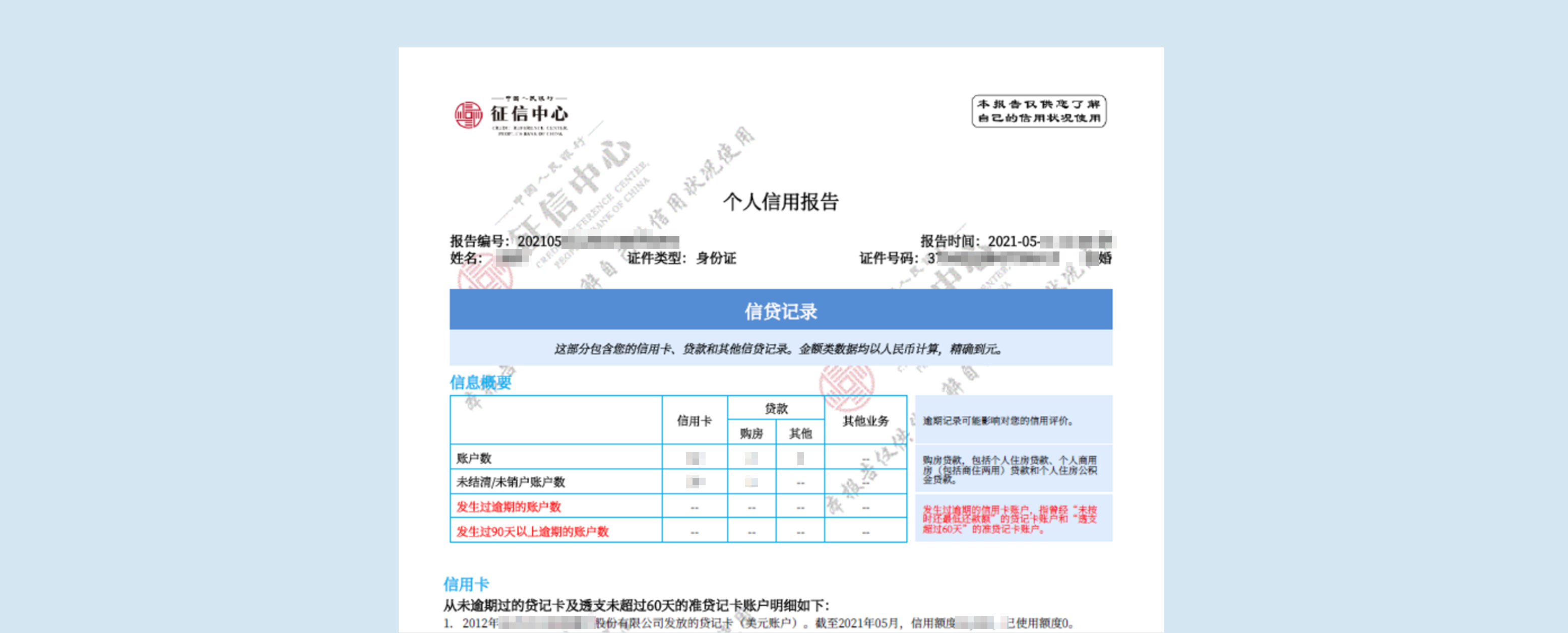Click the 征信中心 logo text
This screenshot has width=1568, height=633.
(529, 114)
